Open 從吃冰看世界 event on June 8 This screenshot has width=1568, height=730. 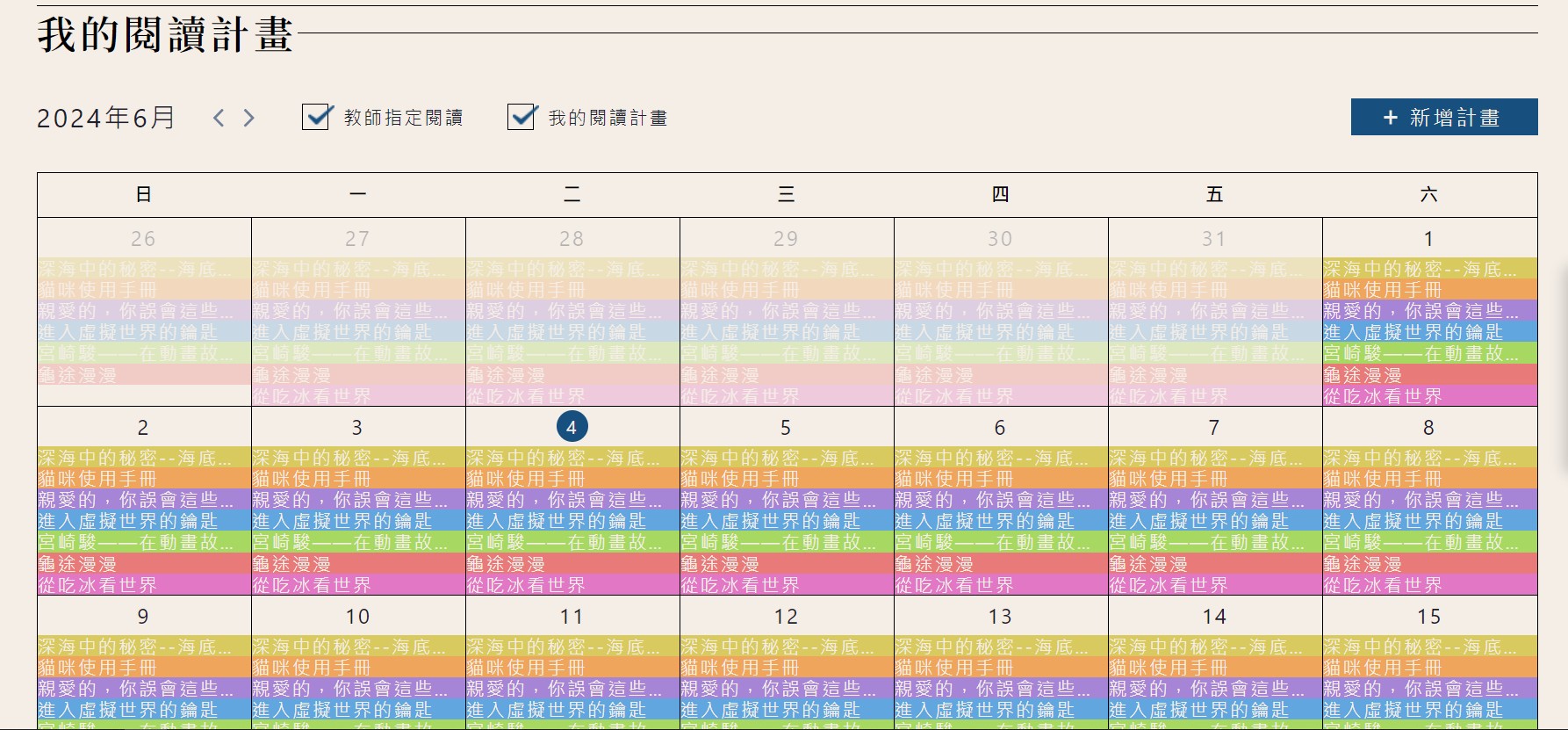point(1429,585)
